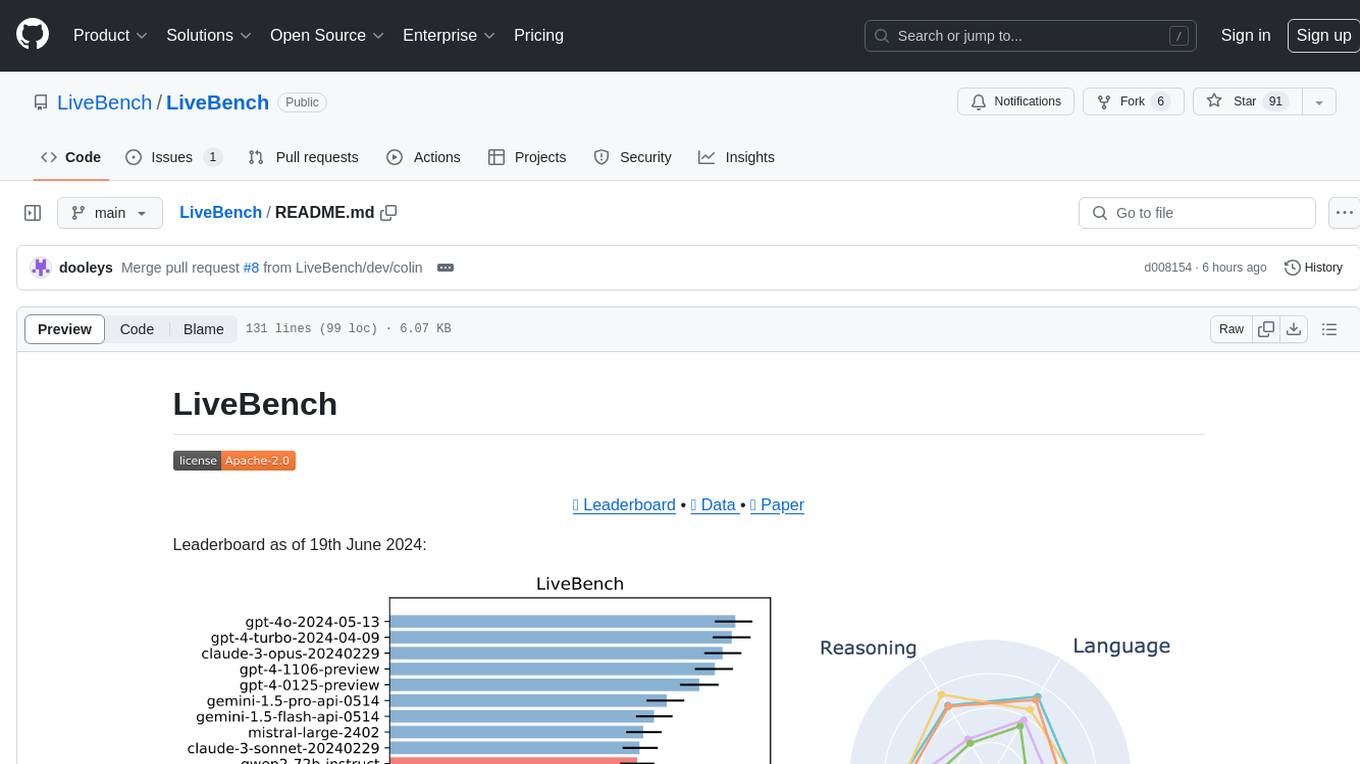The height and width of the screenshot is (764, 1360).
Task: Switch to the Issues tab
Action: [x=173, y=157]
